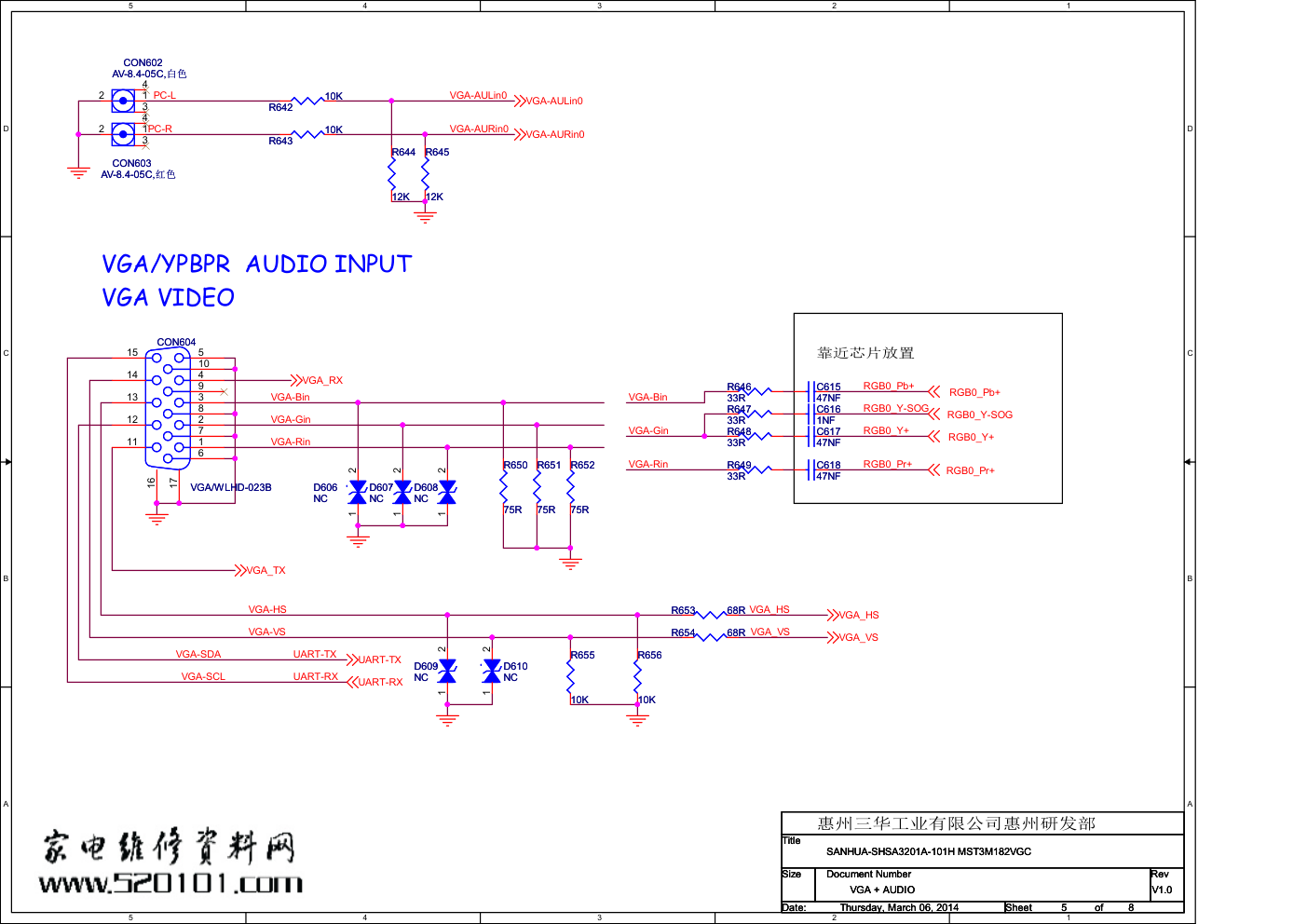Viewport: 1307px width, 924px height.
Task: Select the UART-TX input port label
Action: pos(379,659)
